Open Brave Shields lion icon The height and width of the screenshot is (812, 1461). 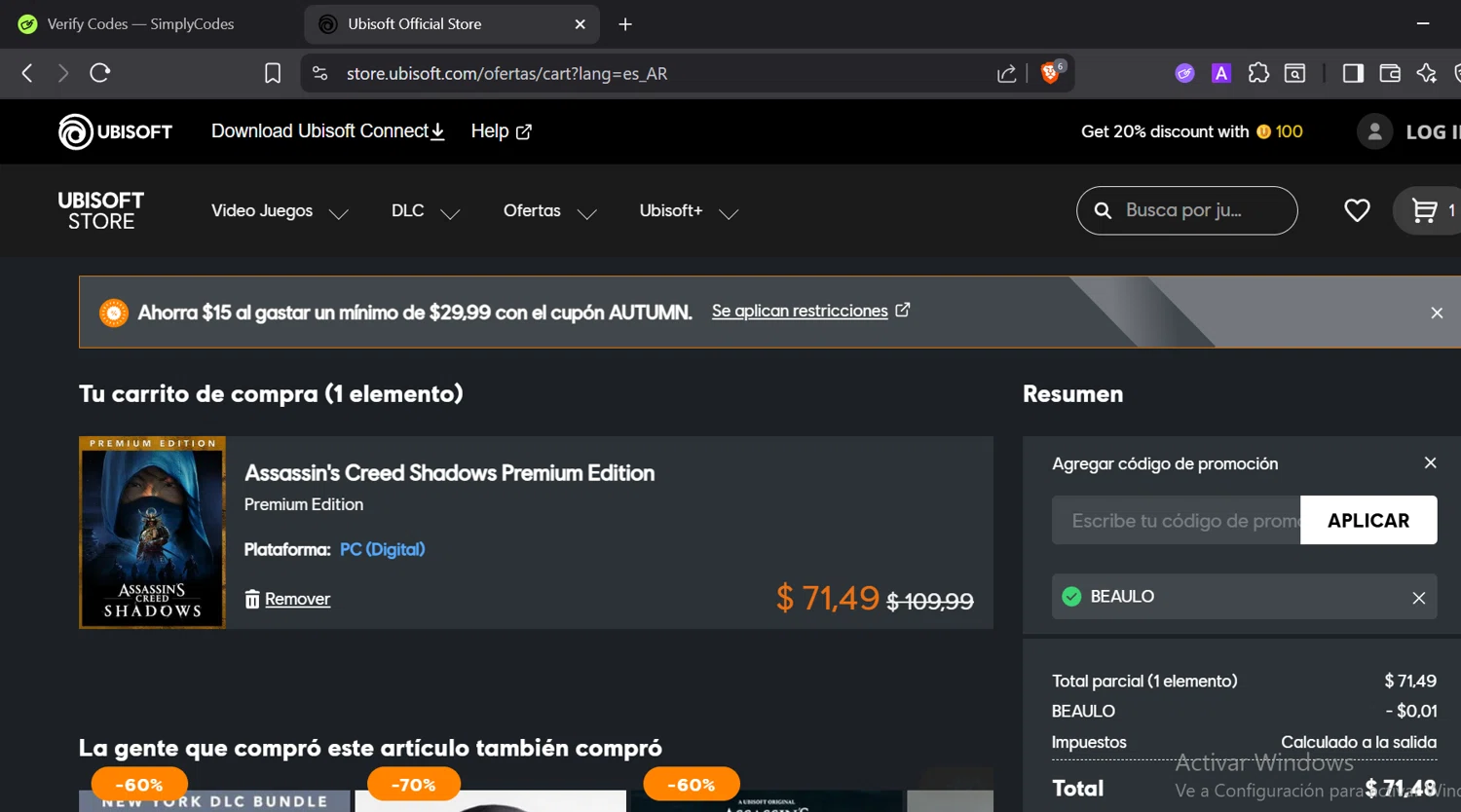(x=1051, y=73)
